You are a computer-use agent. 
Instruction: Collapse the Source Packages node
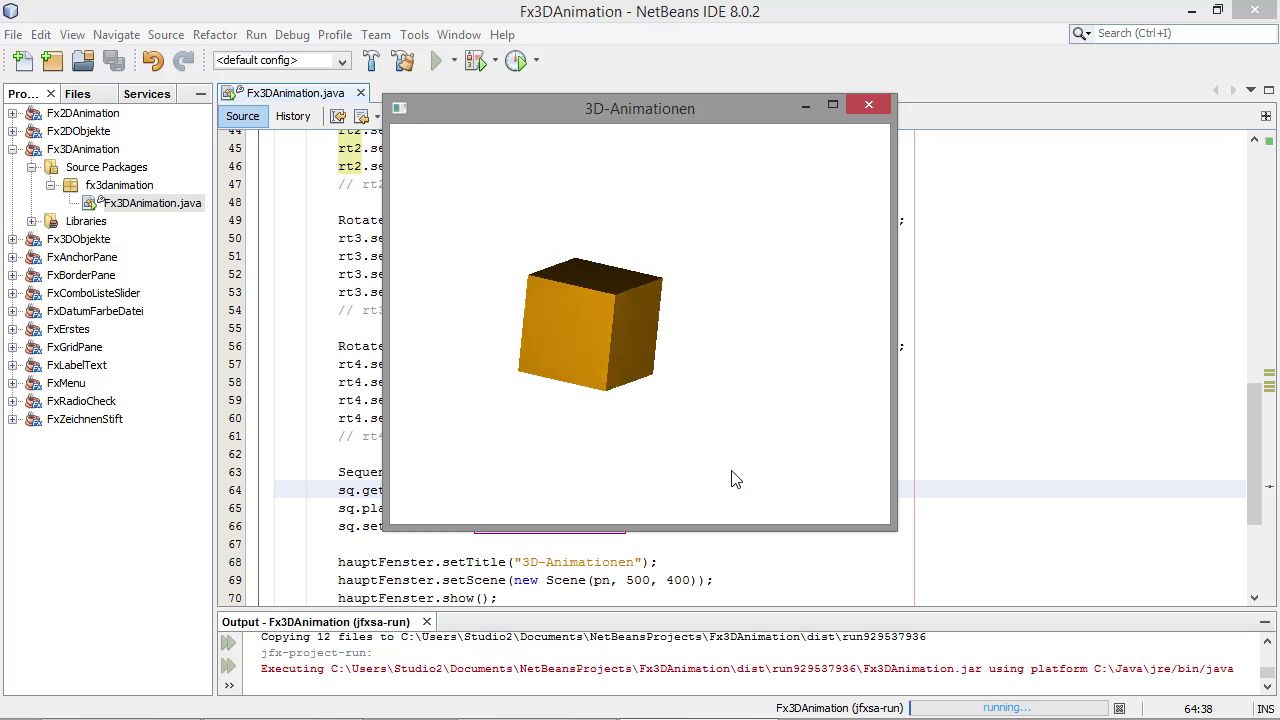pos(31,167)
